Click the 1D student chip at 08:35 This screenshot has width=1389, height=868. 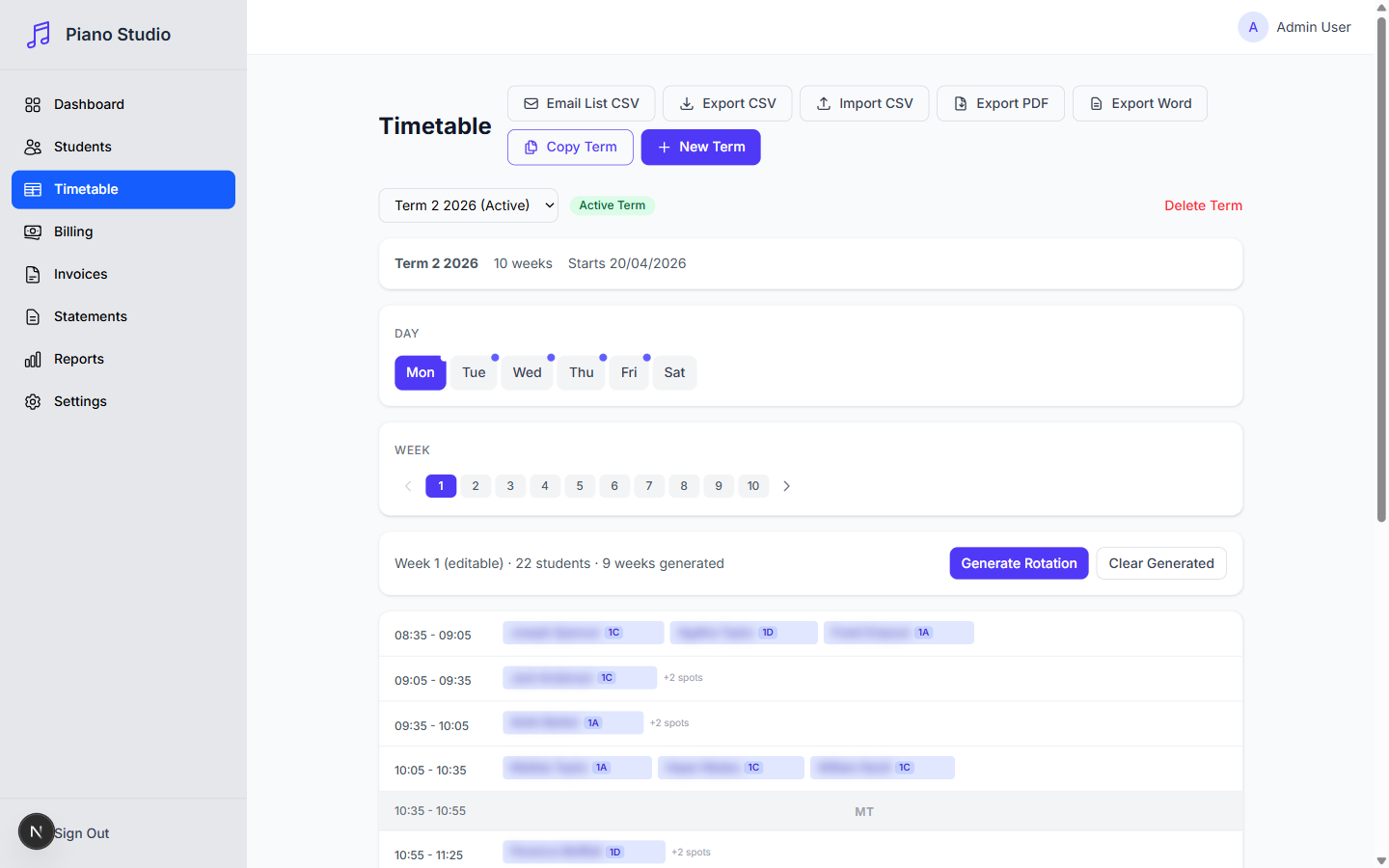point(744,633)
